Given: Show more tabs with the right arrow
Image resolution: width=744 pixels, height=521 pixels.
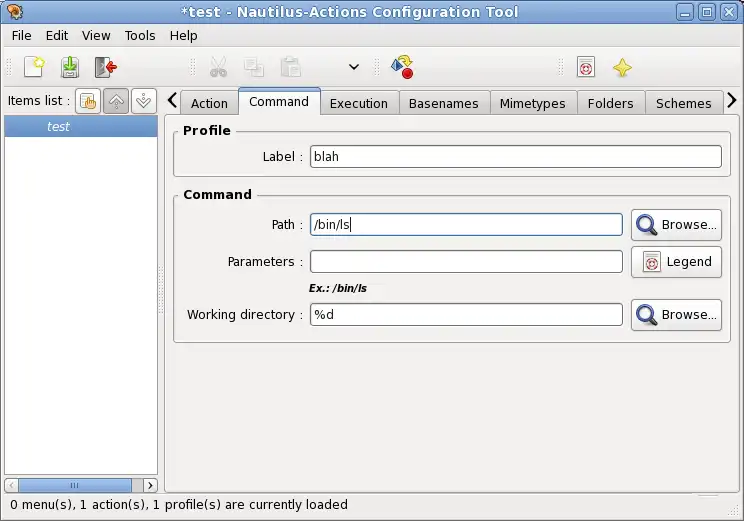Looking at the screenshot, I should (x=732, y=100).
